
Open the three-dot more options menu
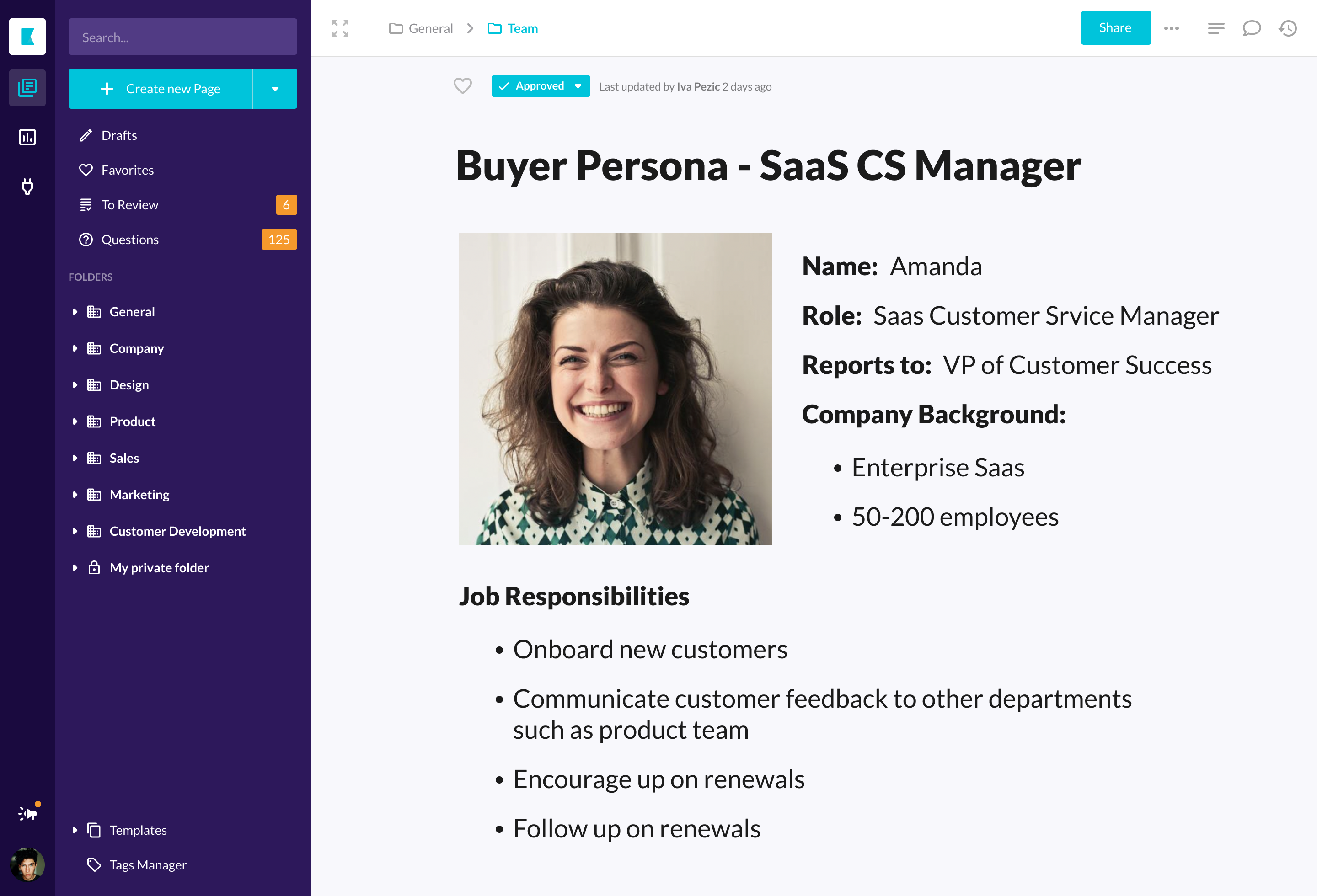[x=1172, y=28]
